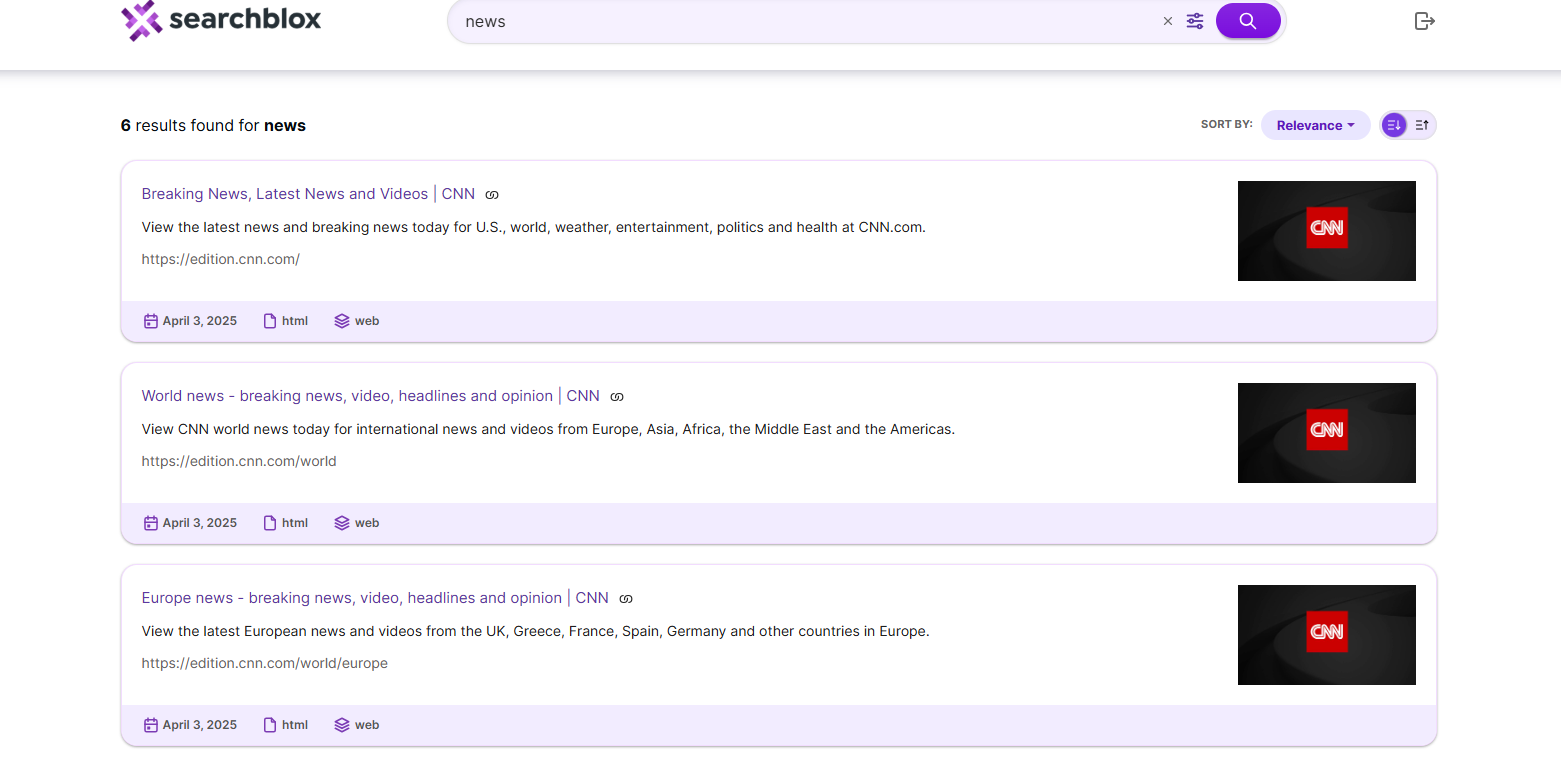Screen dimensions: 1561x759
Task: Click the layers icon in the Europe news result
Action: click(342, 725)
